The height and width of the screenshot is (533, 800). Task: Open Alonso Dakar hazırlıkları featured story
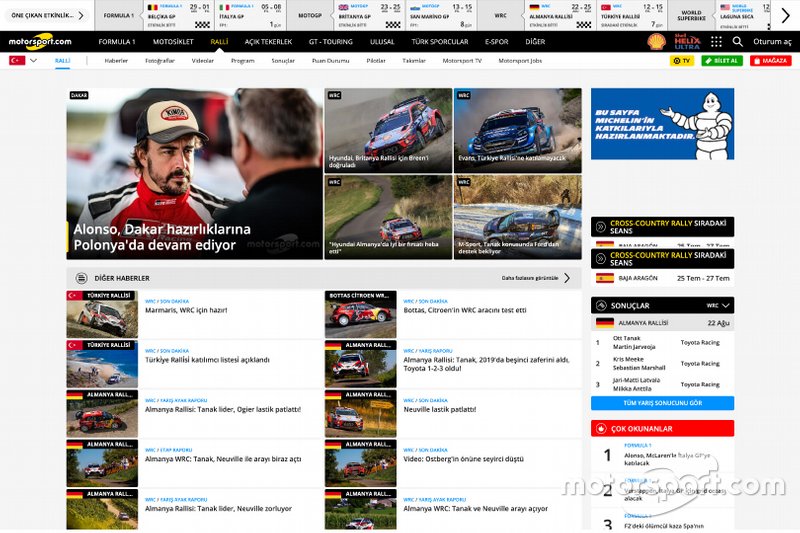[194, 173]
